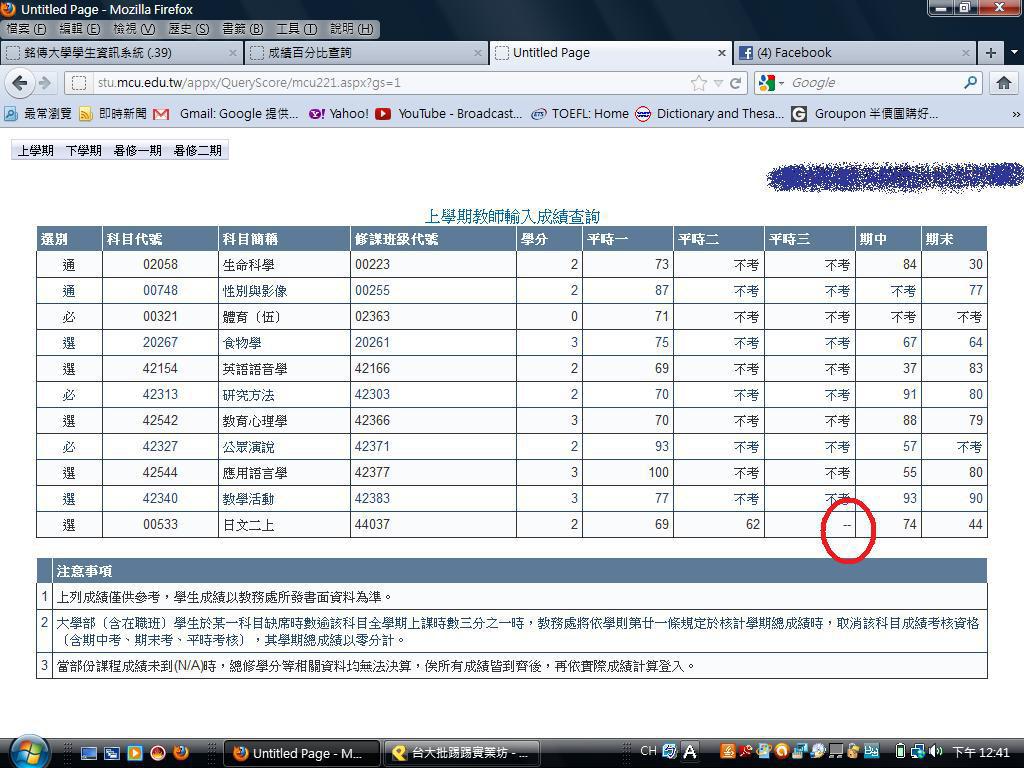The image size is (1024, 768).
Task: Click the volume speaker tray icon
Action: [935, 751]
